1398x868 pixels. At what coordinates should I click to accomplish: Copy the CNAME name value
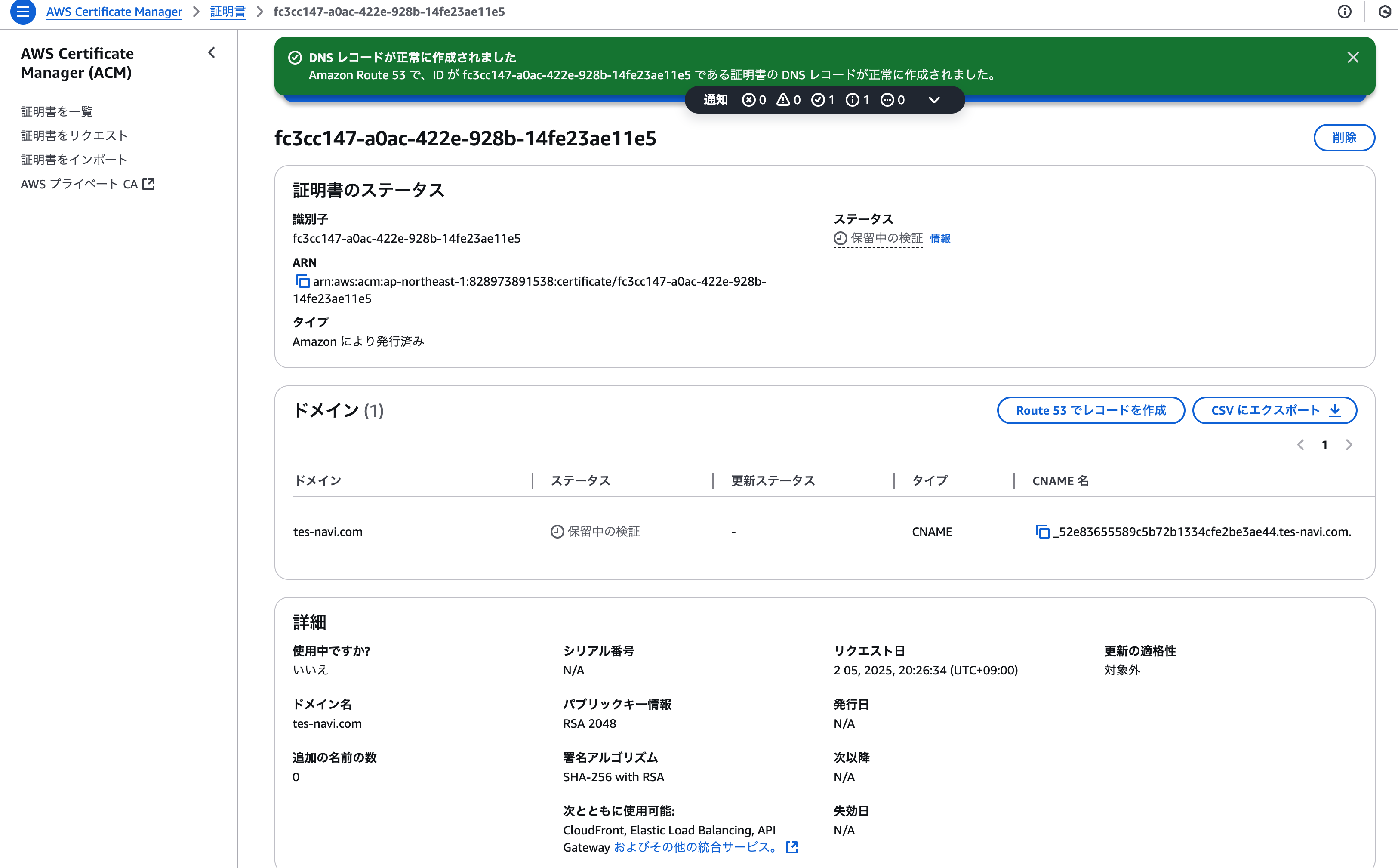pyautogui.click(x=1042, y=532)
